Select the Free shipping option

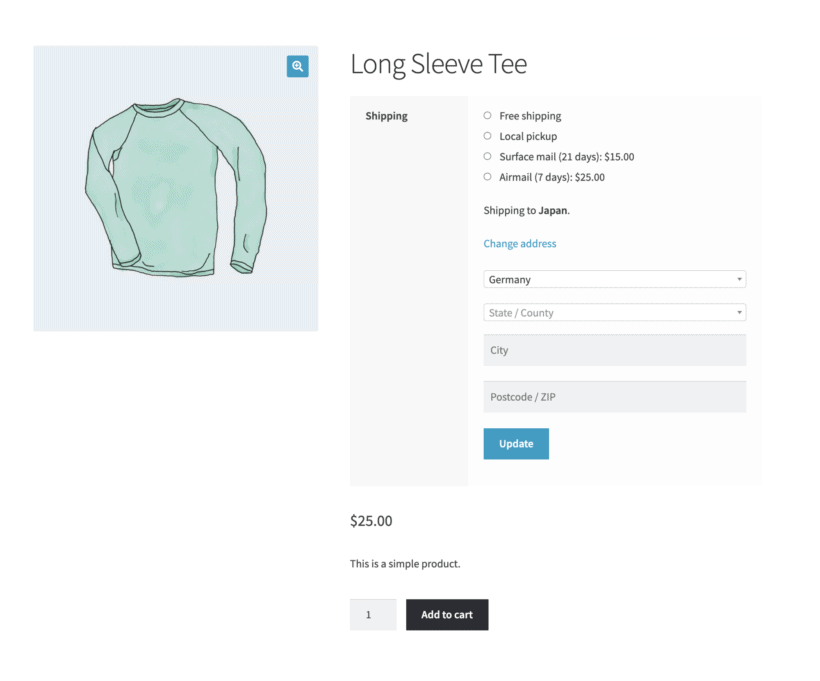pyautogui.click(x=488, y=115)
